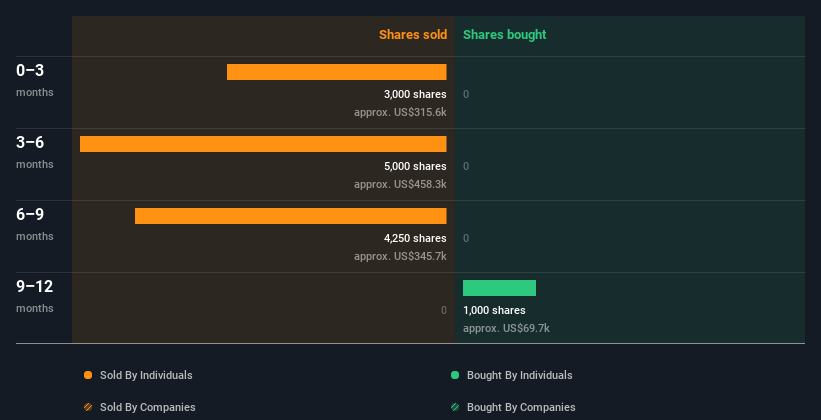This screenshot has width=821, height=420.
Task: Click the 9–12 months row label
Action: 35,296
